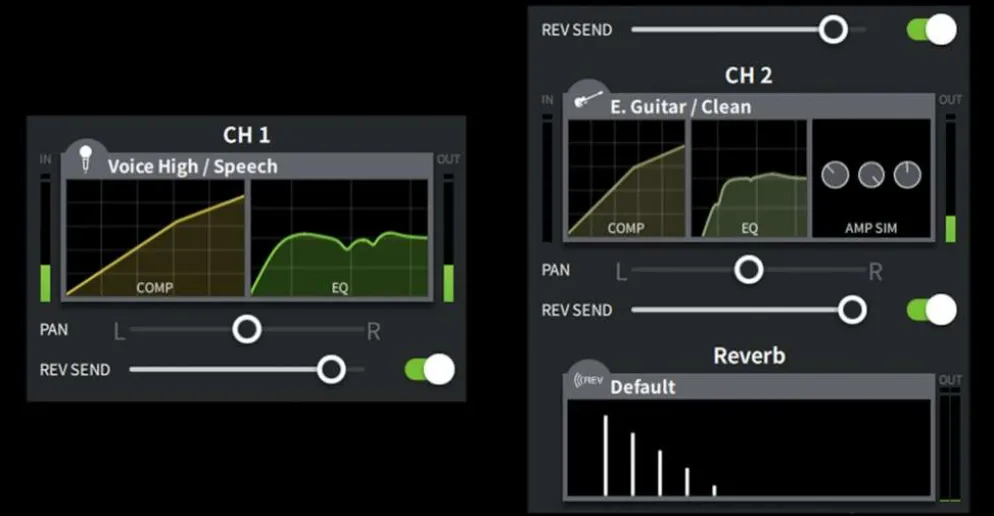Click the electric guitar icon on CH 2
The height and width of the screenshot is (516, 994).
[x=588, y=100]
